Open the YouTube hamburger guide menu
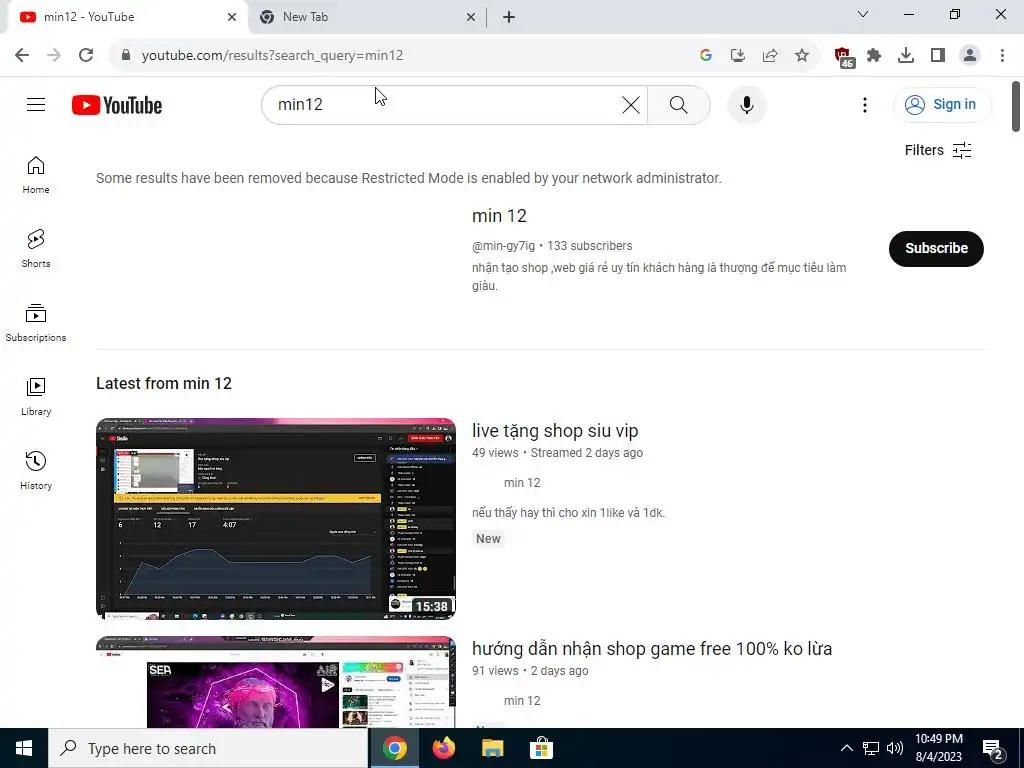Viewport: 1024px width, 768px height. [x=36, y=104]
